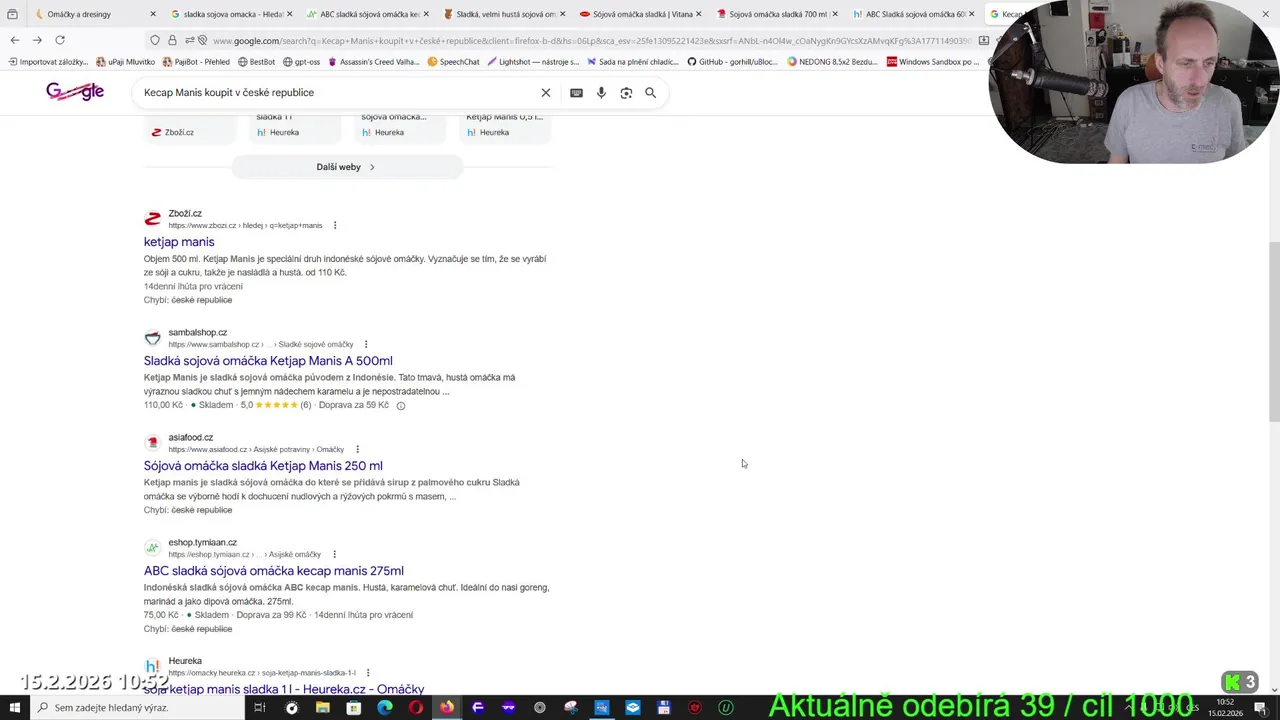
Task: Open soja ketjap manis sladka 1 l Heureka link
Action: tap(284, 689)
